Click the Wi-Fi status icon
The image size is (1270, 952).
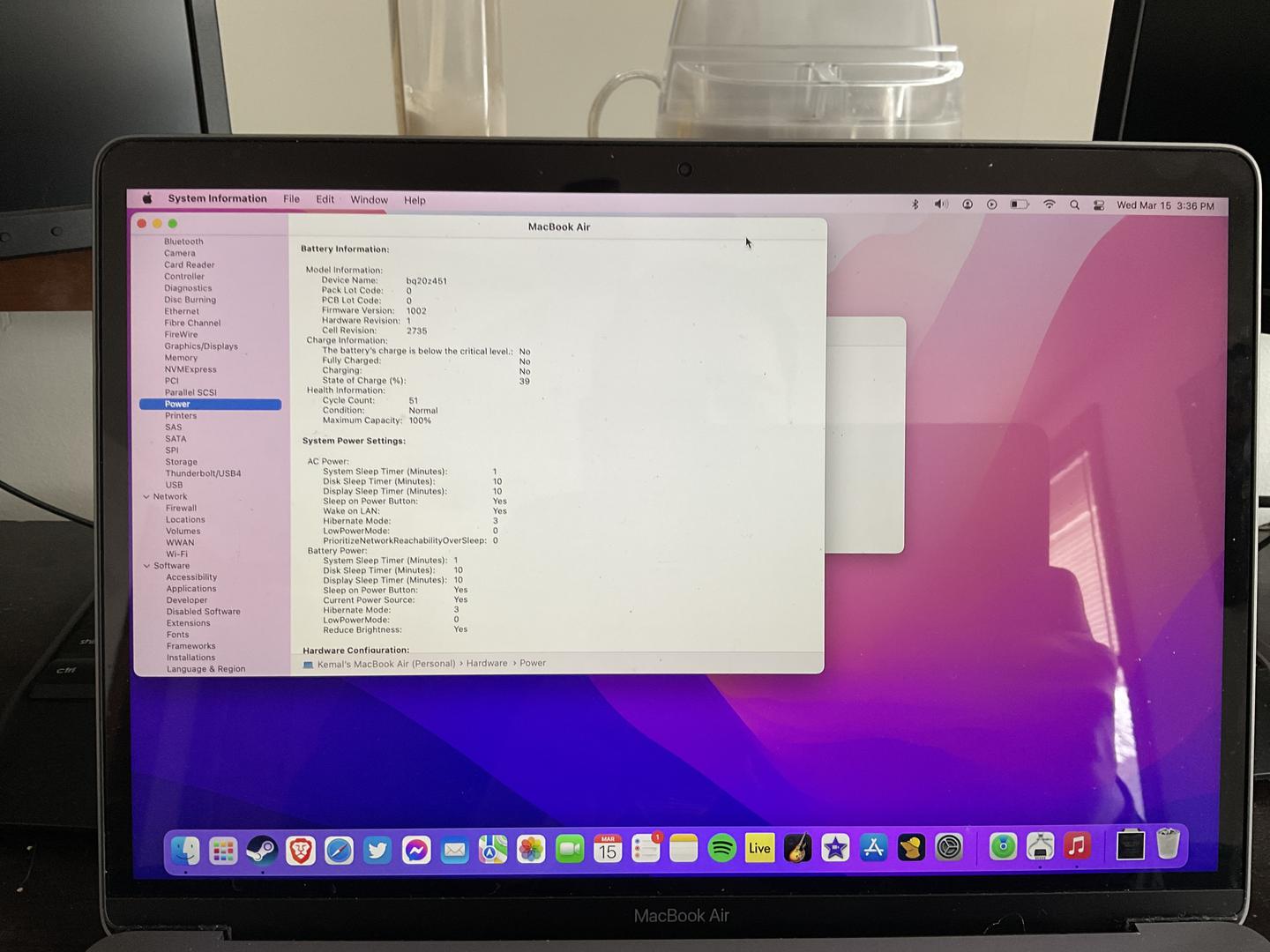tap(1050, 205)
